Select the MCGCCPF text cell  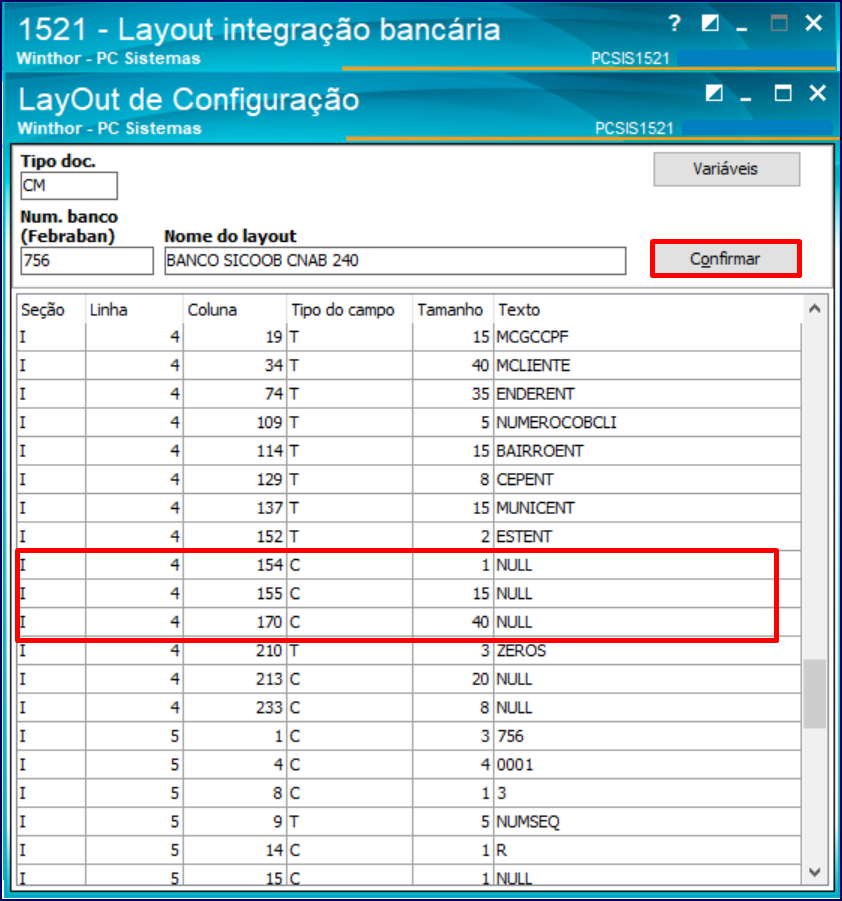(647, 337)
